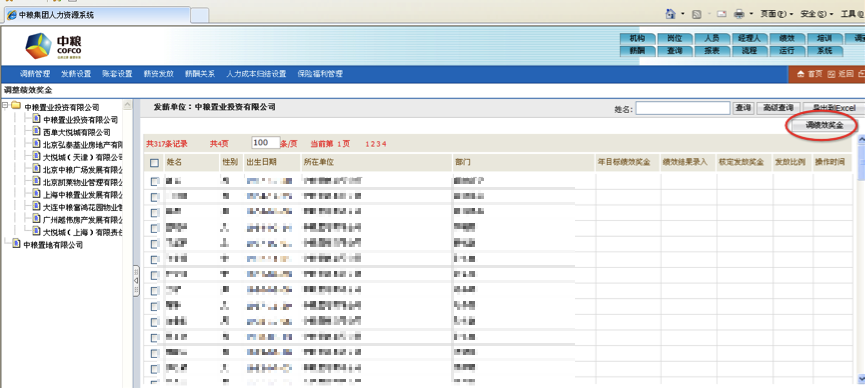Click the document icon beside 西单大悦城有限公司

[x=36, y=132]
